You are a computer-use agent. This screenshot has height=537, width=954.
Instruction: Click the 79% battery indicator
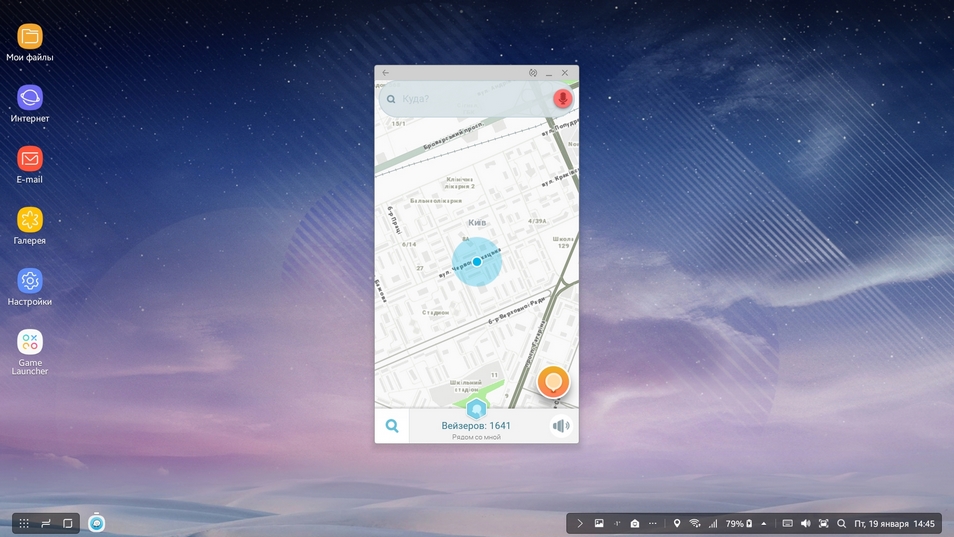pos(739,523)
